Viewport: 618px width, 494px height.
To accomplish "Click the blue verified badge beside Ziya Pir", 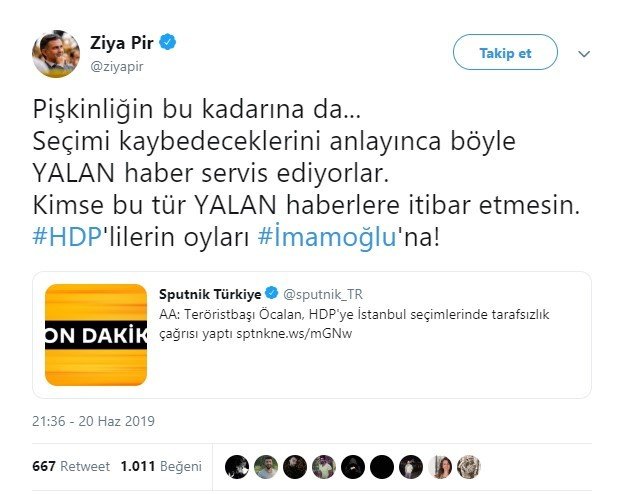I will click(168, 42).
